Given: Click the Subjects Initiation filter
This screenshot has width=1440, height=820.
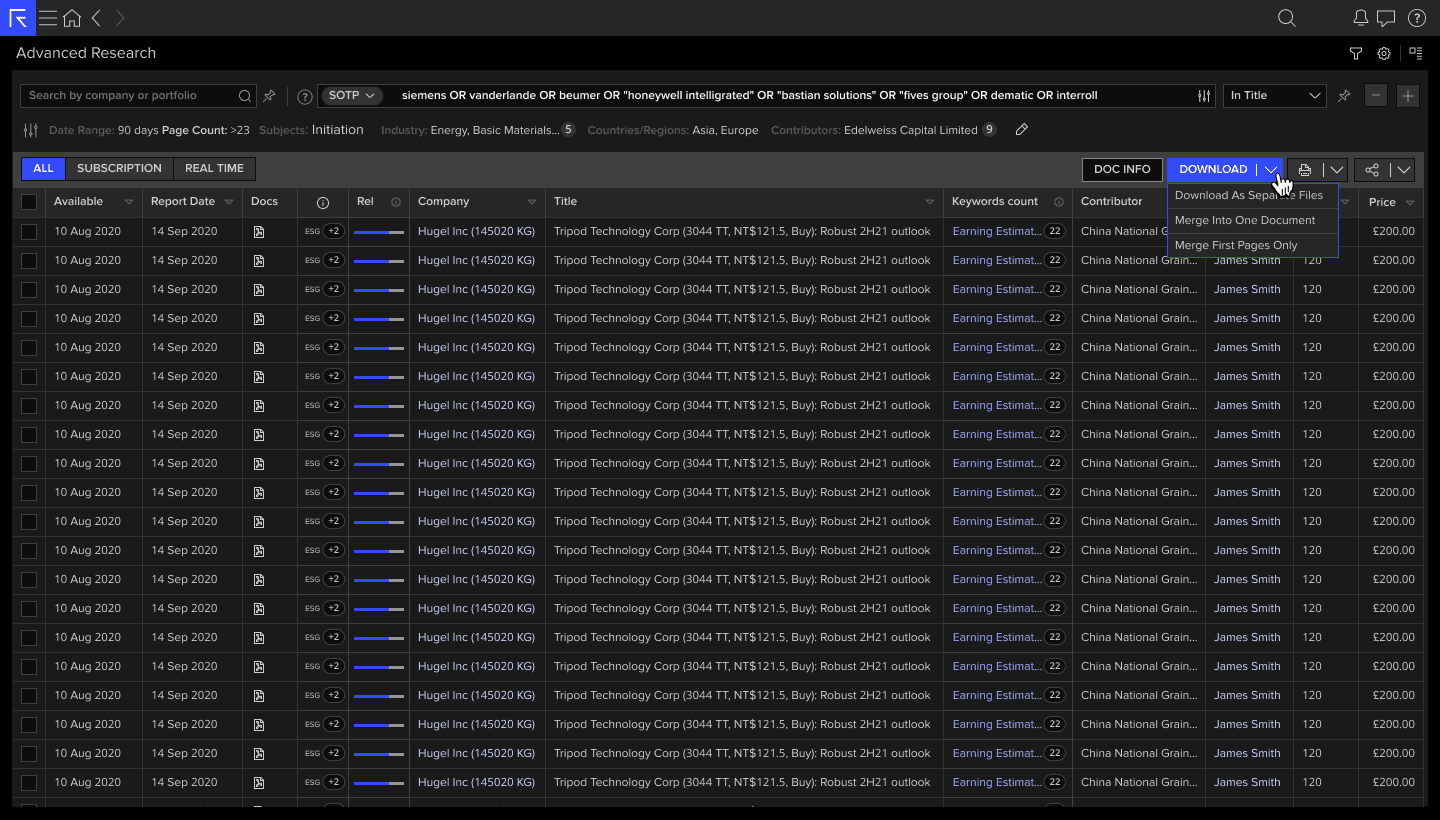Looking at the screenshot, I should coord(311,130).
